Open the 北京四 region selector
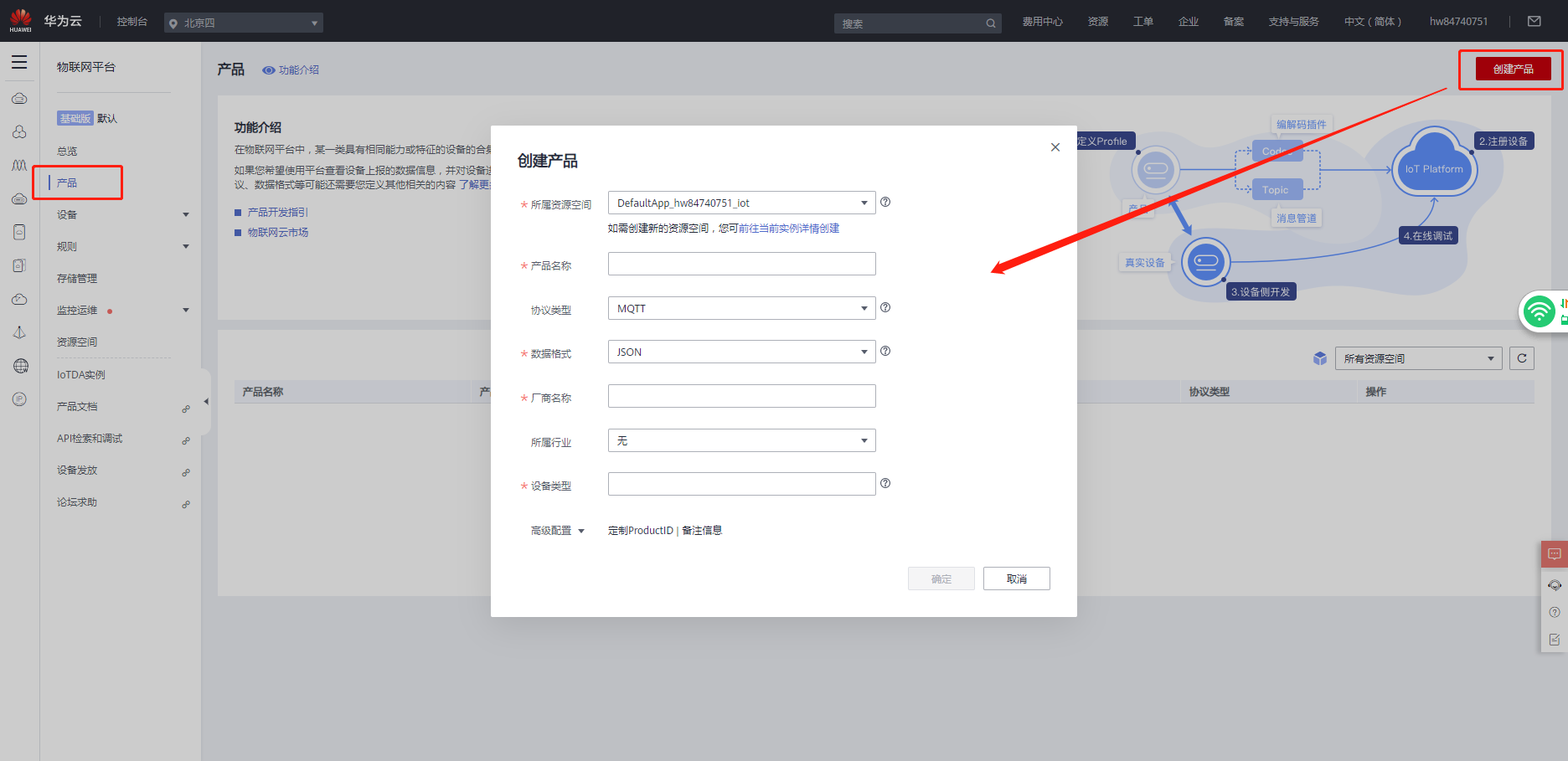This screenshot has width=1568, height=761. [x=244, y=23]
